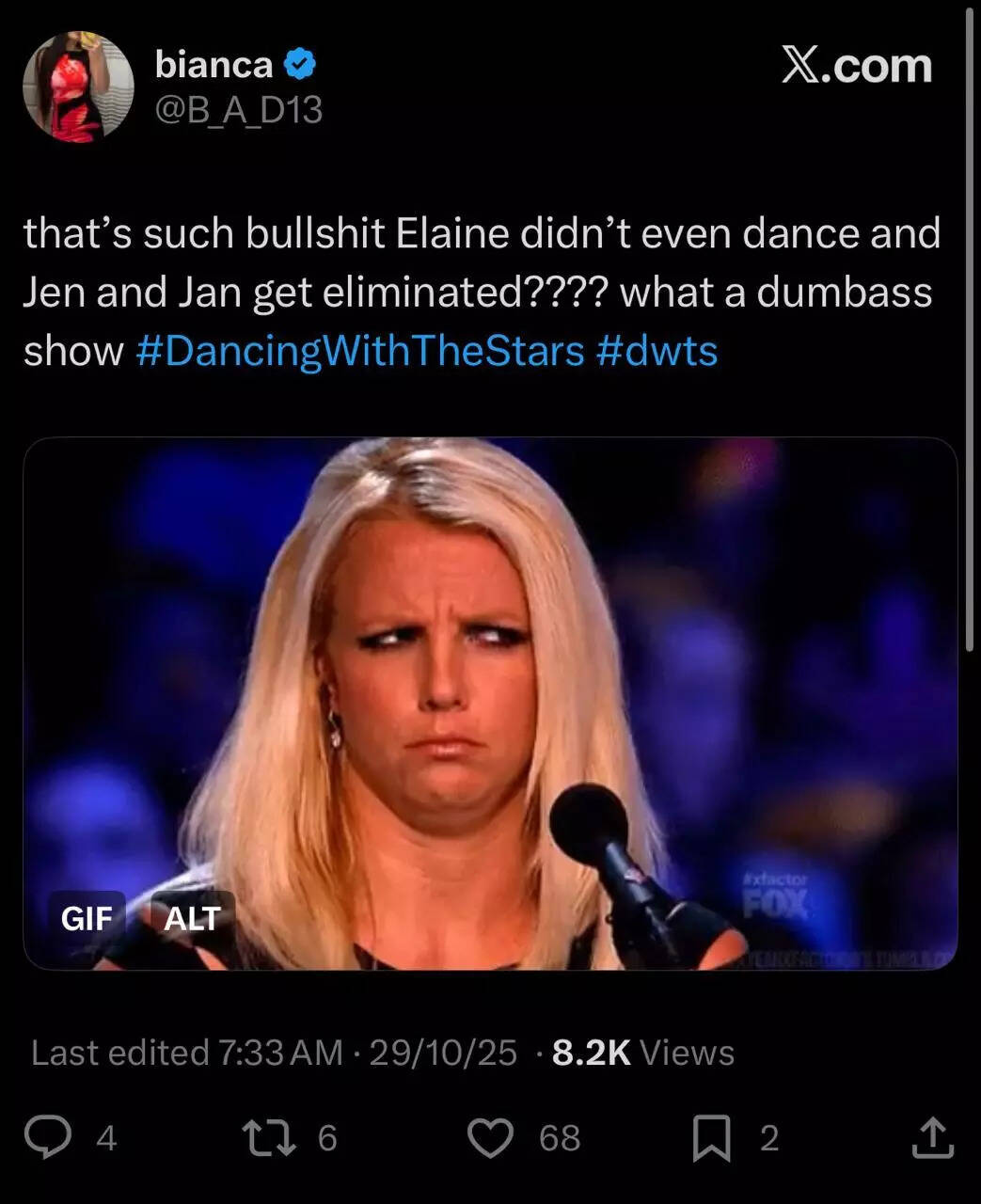
Task: Click the bianca display name
Action: (x=214, y=65)
